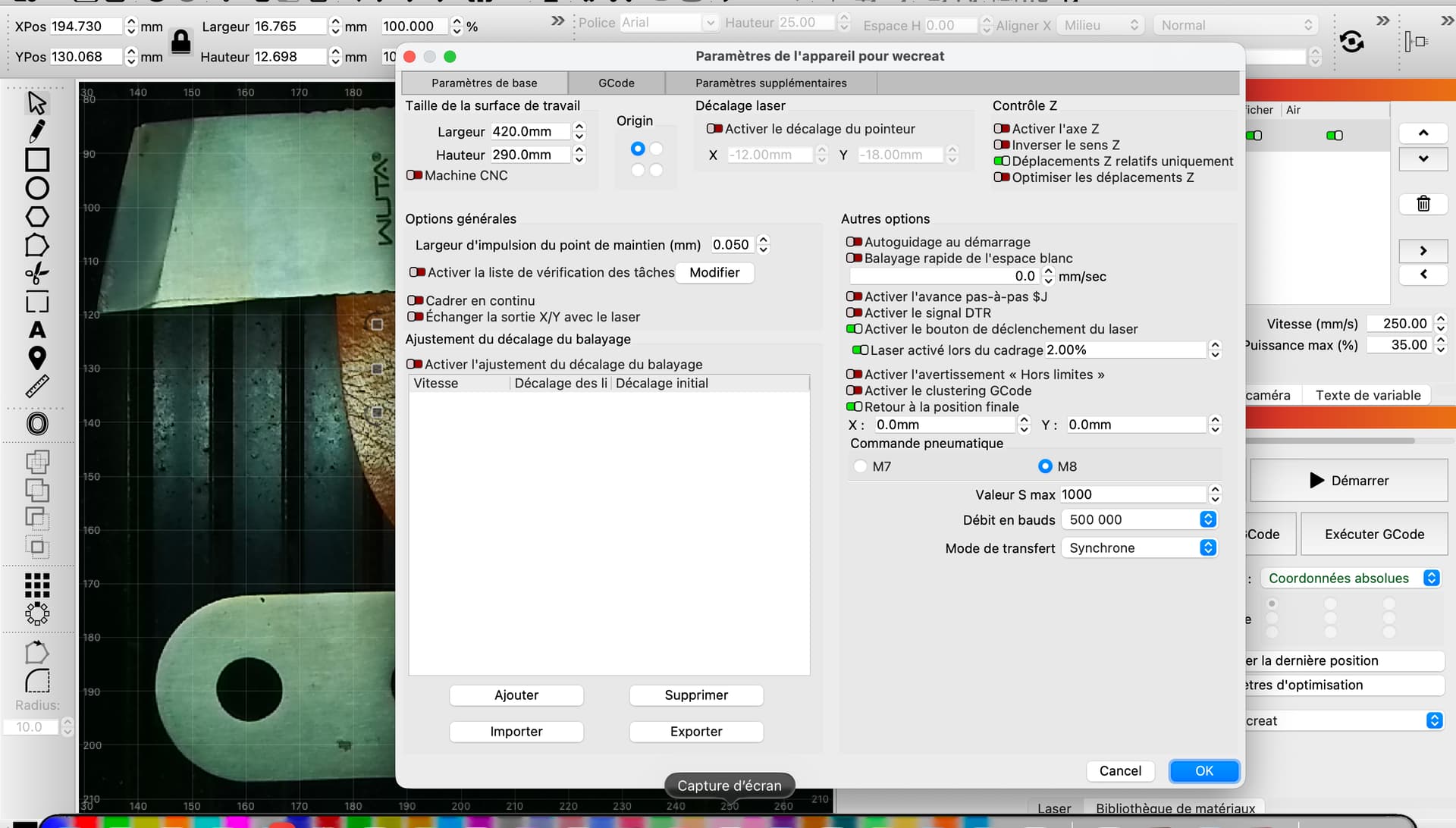Click the Importer button
The width and height of the screenshot is (1456, 828).
(x=516, y=731)
